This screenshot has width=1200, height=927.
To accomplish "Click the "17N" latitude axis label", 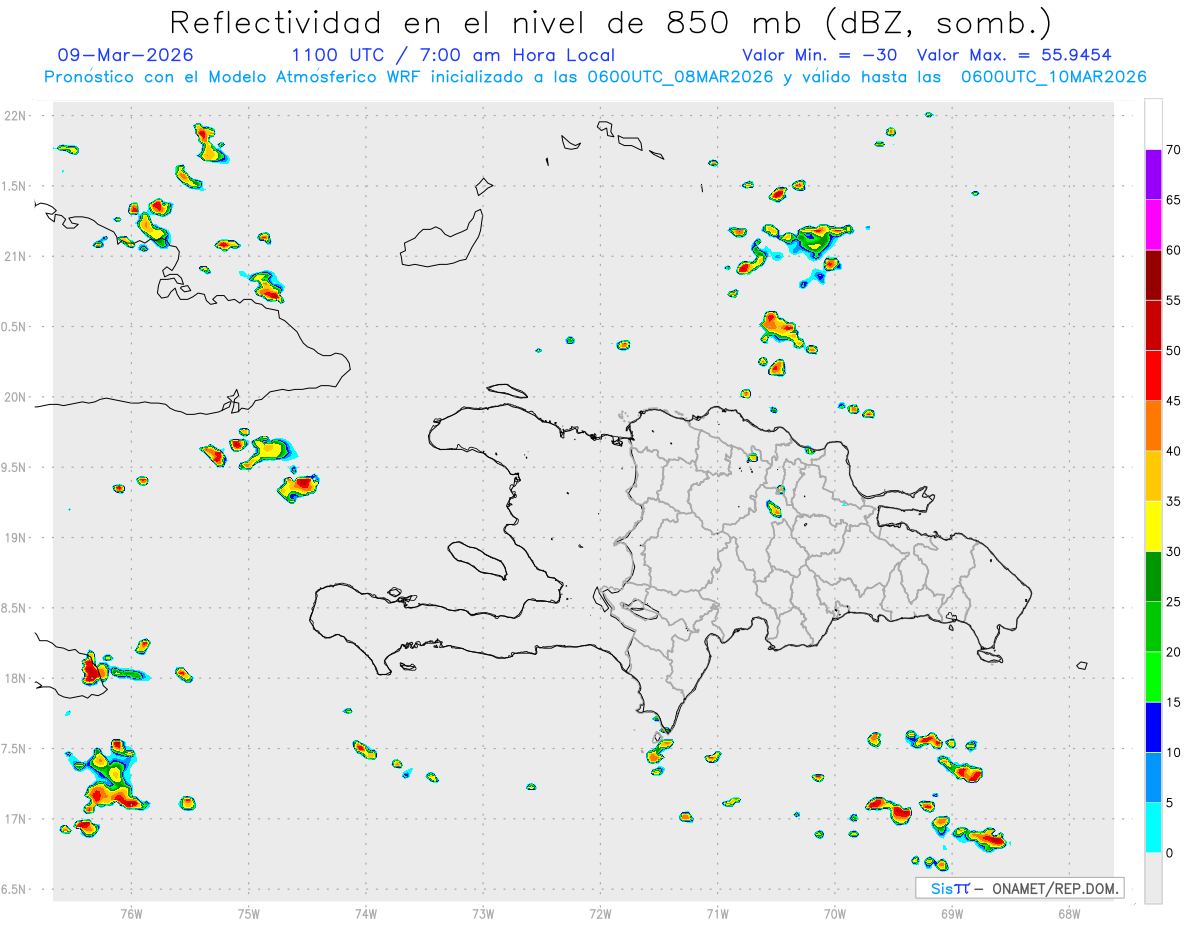I will point(16,819).
